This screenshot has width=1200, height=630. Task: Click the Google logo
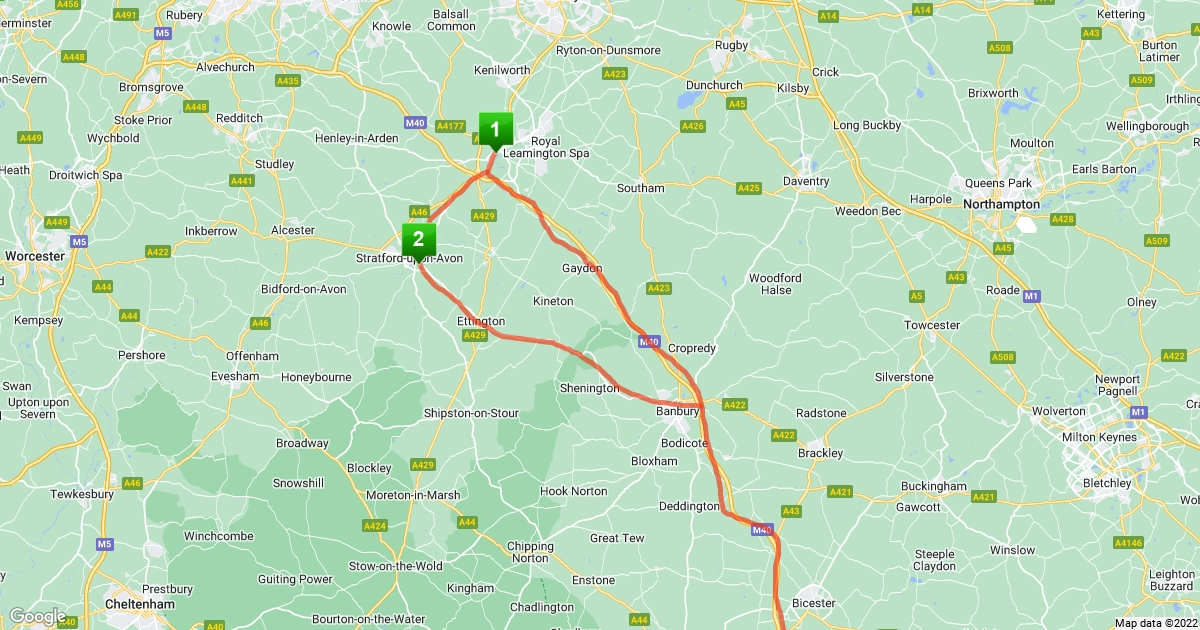tap(37, 616)
